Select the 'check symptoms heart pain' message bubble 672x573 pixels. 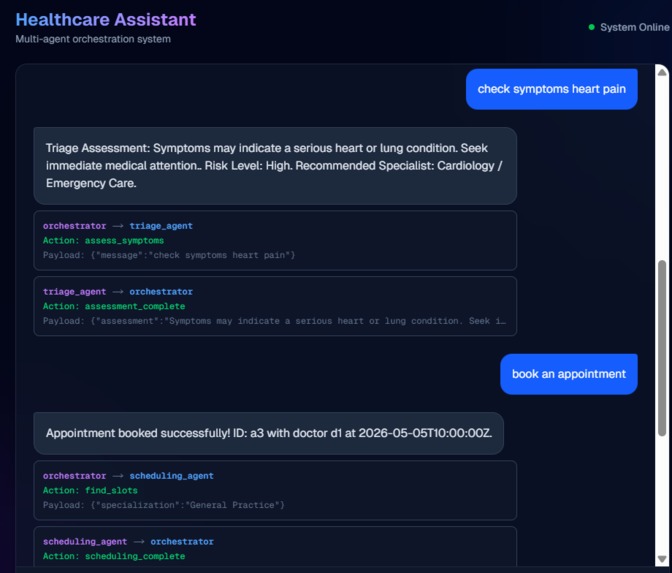tap(552, 89)
